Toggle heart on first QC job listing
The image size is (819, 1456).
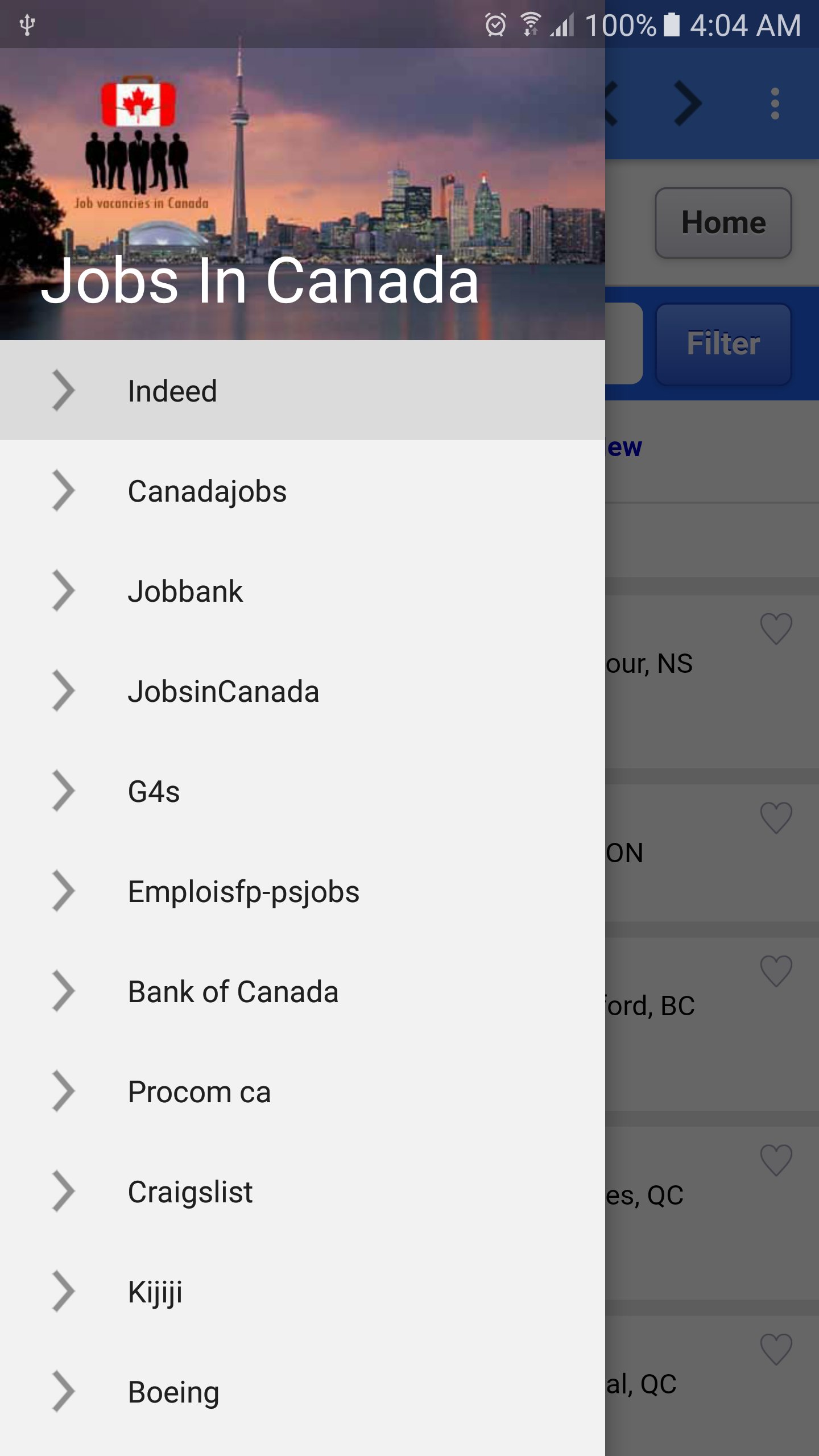pos(776,1160)
